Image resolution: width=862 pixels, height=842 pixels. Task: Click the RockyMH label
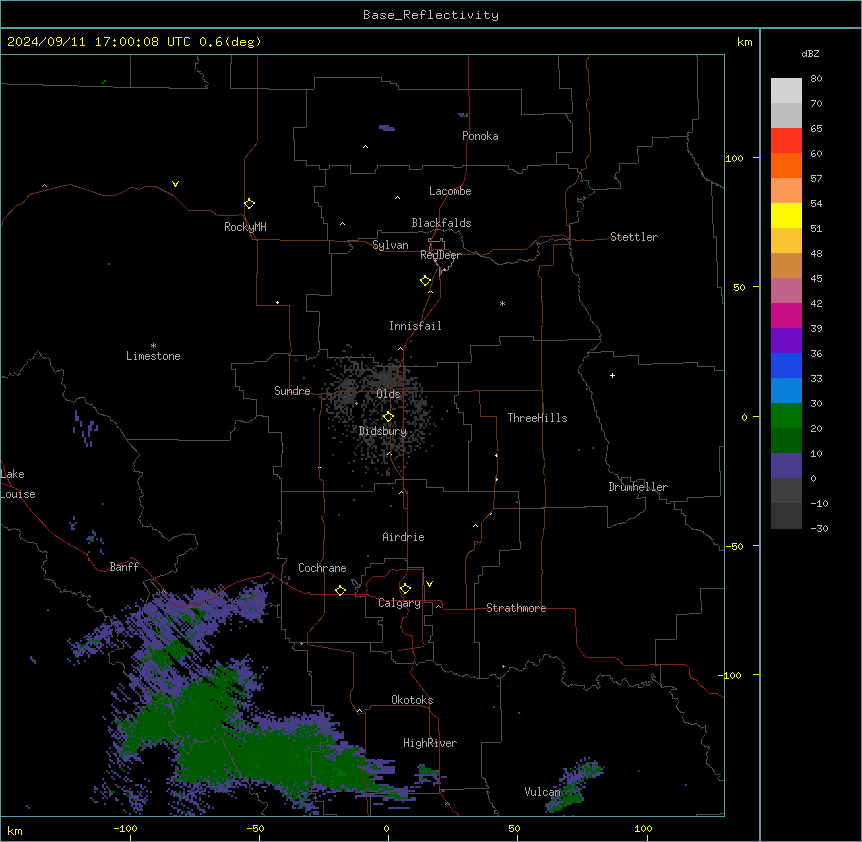click(x=245, y=227)
